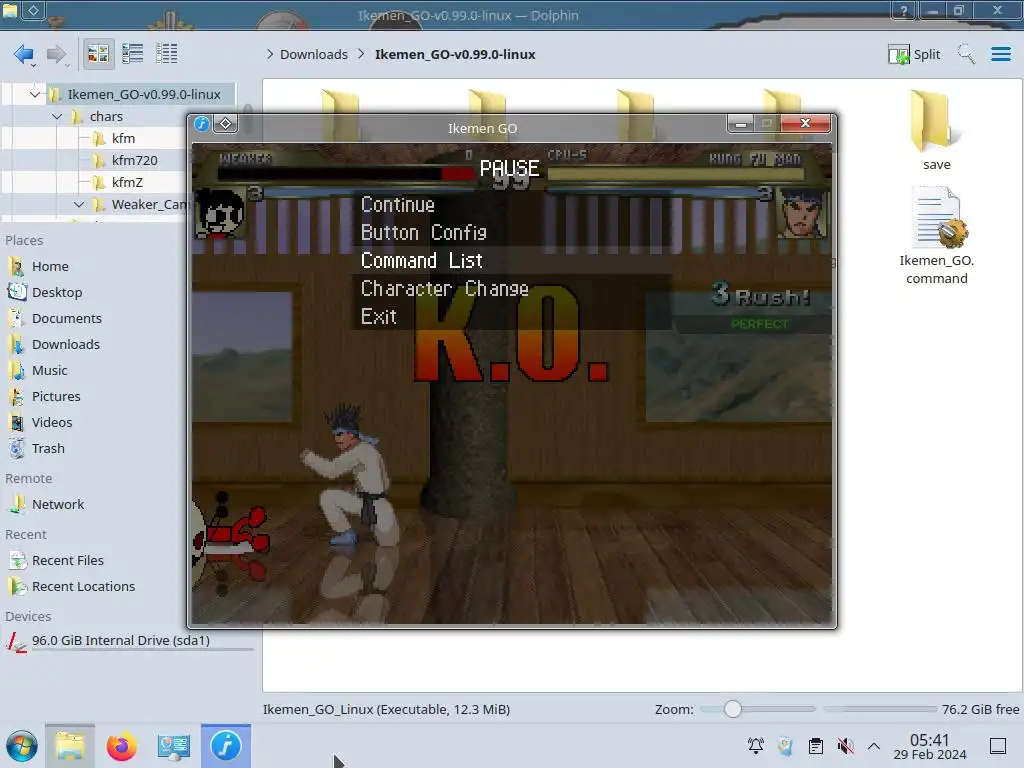Select the Ikemen_GO.command file
This screenshot has width=1024, height=768.
[936, 235]
